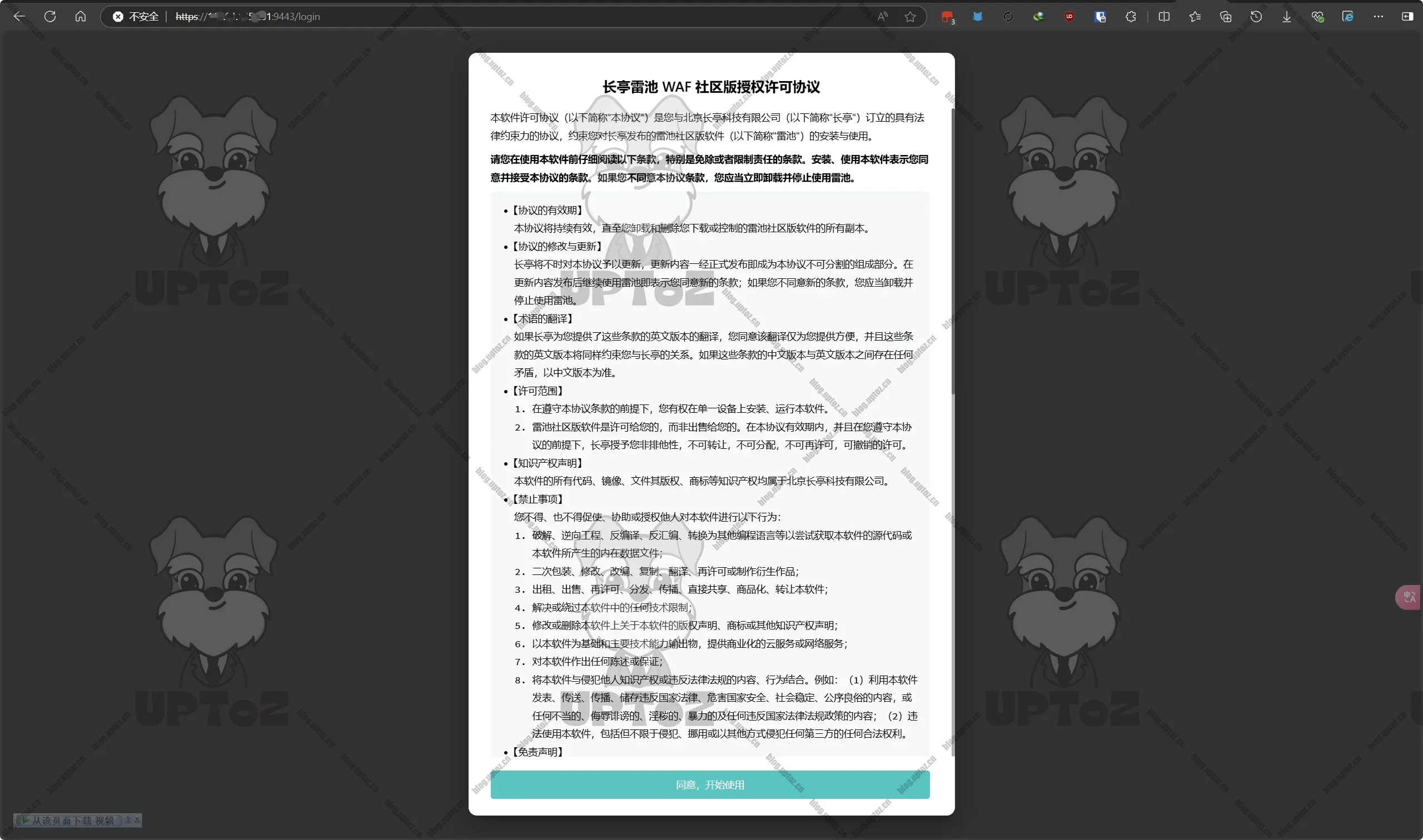The height and width of the screenshot is (840, 1423).
Task: Activate the Read Aloud icon
Action: 882,17
